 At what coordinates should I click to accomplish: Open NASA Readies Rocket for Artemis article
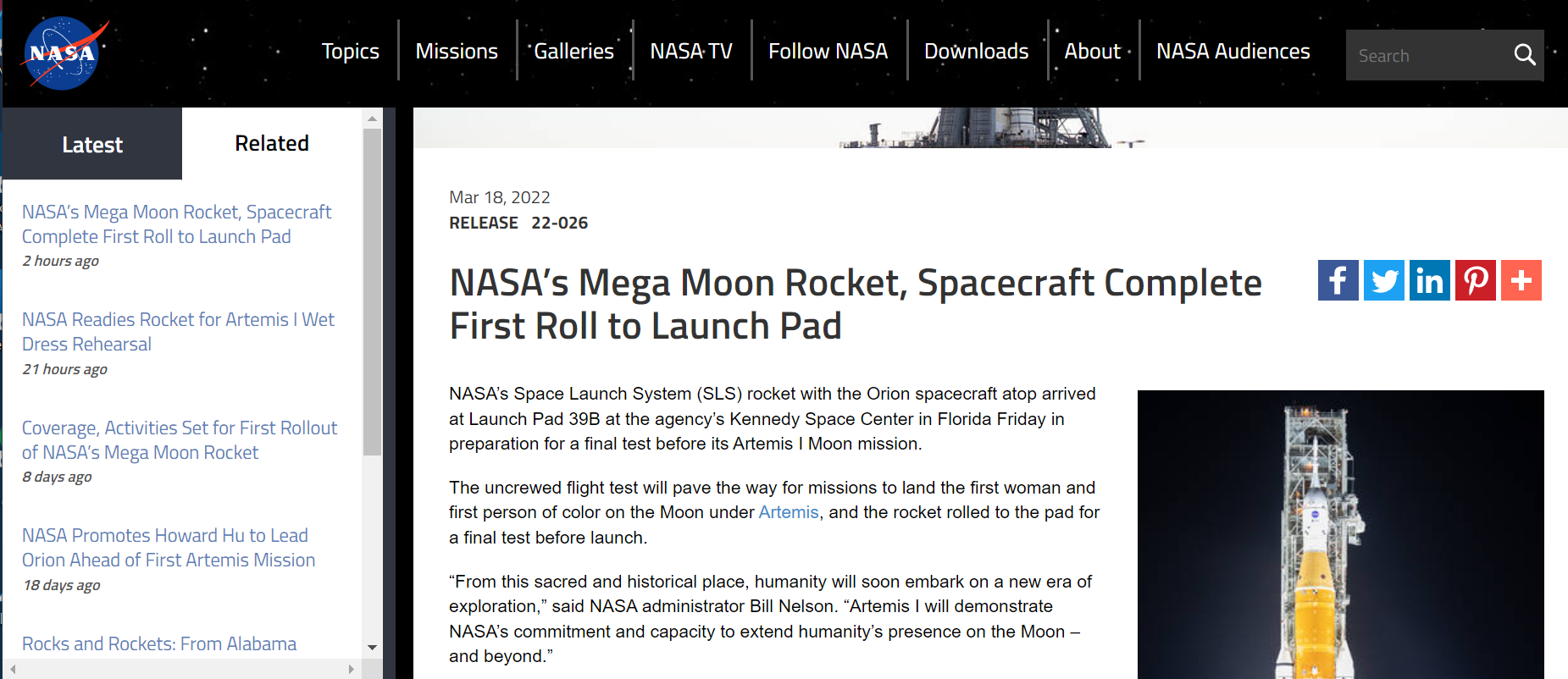tap(178, 332)
